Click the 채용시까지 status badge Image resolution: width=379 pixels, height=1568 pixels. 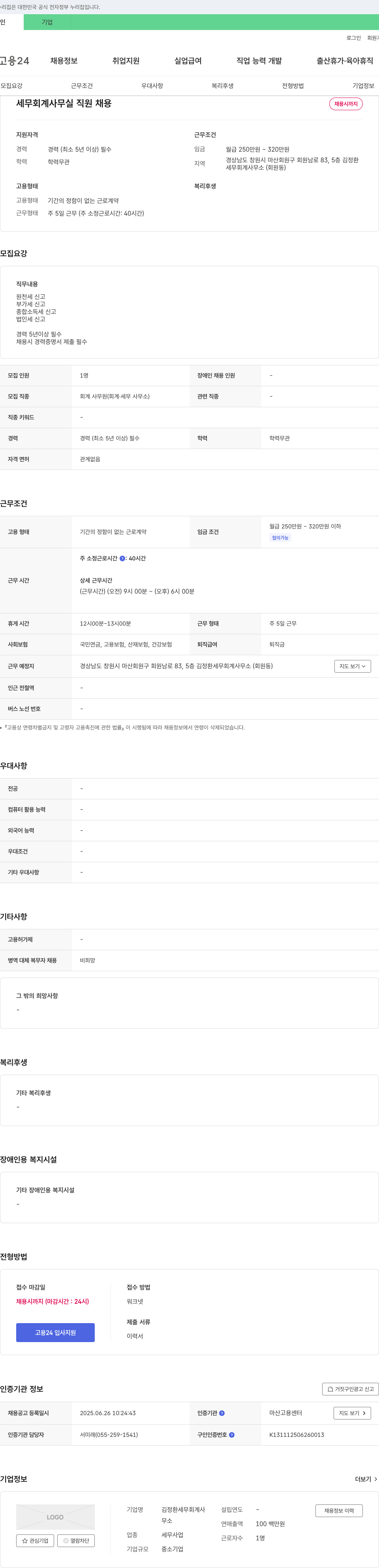click(x=346, y=104)
